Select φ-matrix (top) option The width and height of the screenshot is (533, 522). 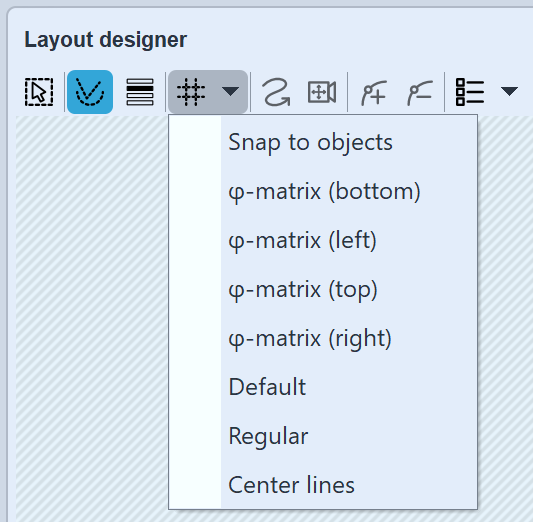323,289
